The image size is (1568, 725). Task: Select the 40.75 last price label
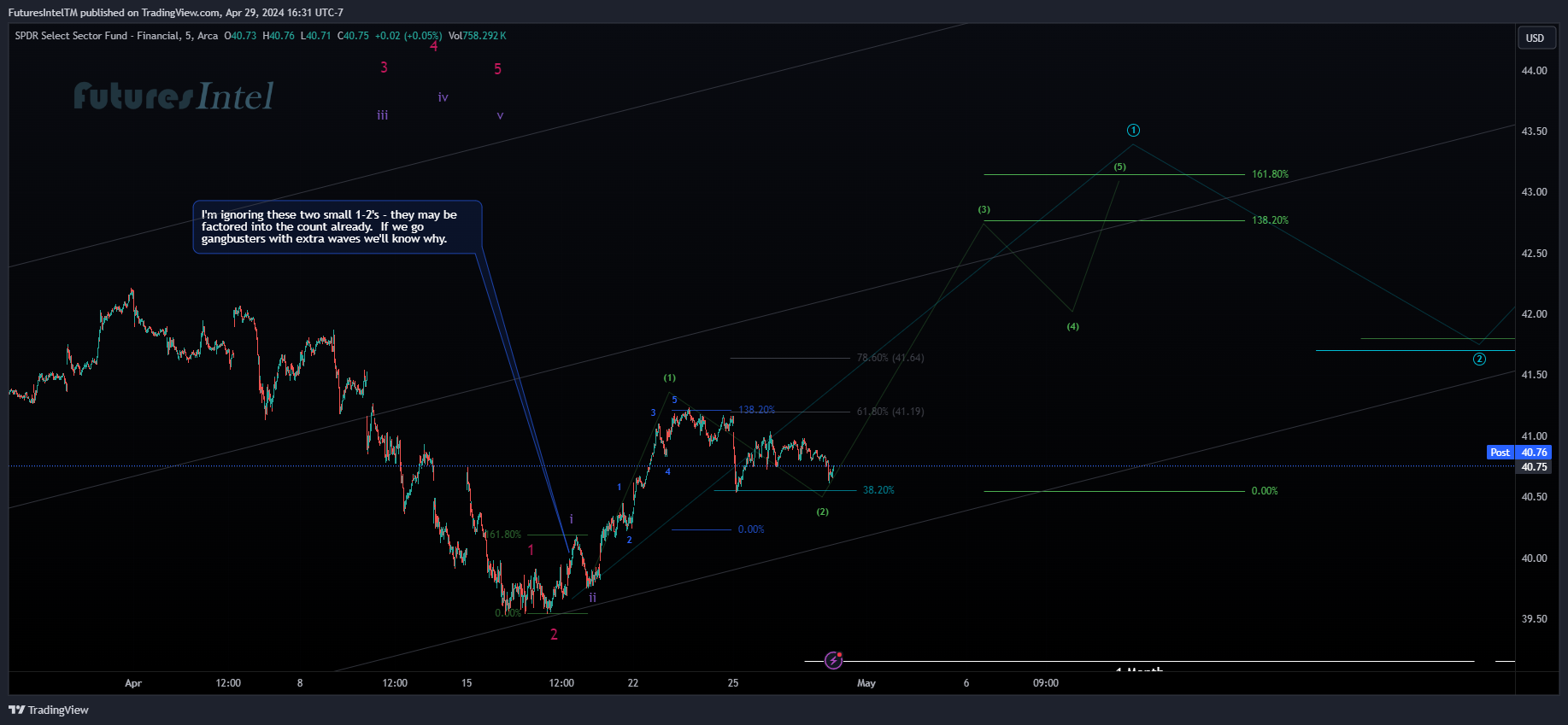point(1534,467)
